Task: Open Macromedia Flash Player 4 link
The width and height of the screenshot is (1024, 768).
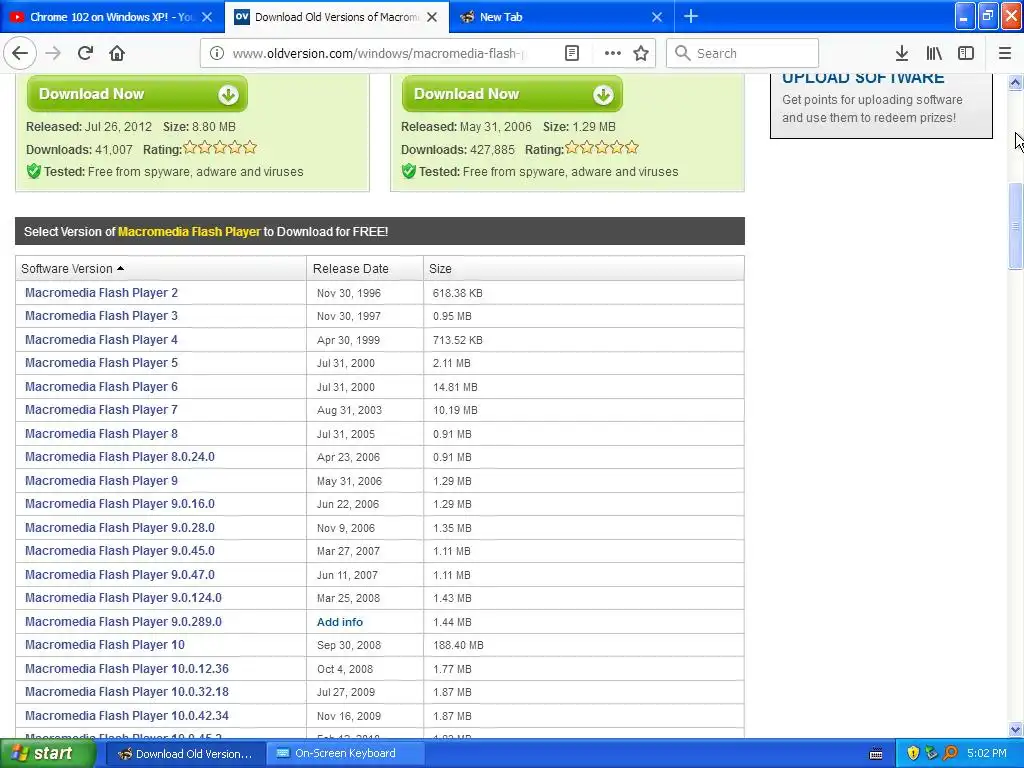Action: (101, 340)
